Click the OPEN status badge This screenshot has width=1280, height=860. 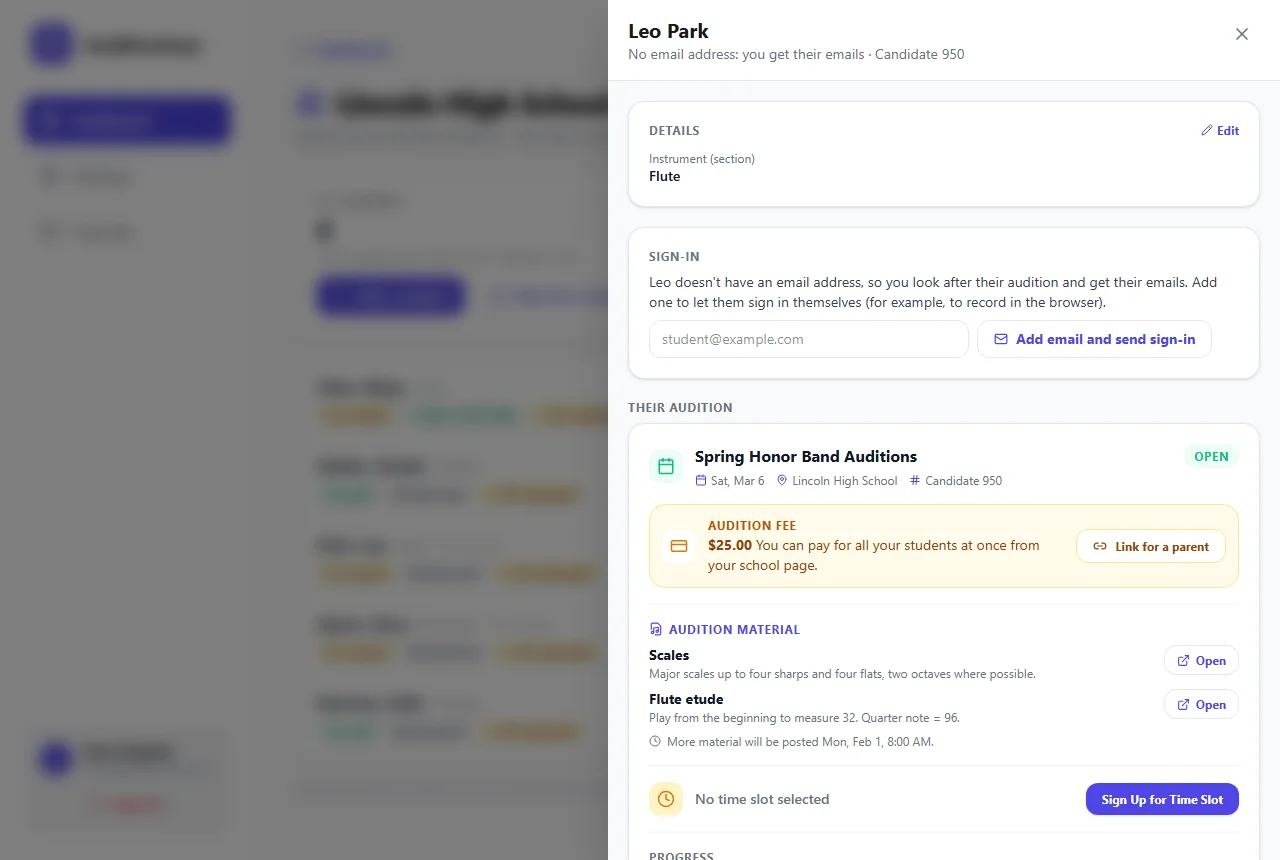tap(1211, 456)
